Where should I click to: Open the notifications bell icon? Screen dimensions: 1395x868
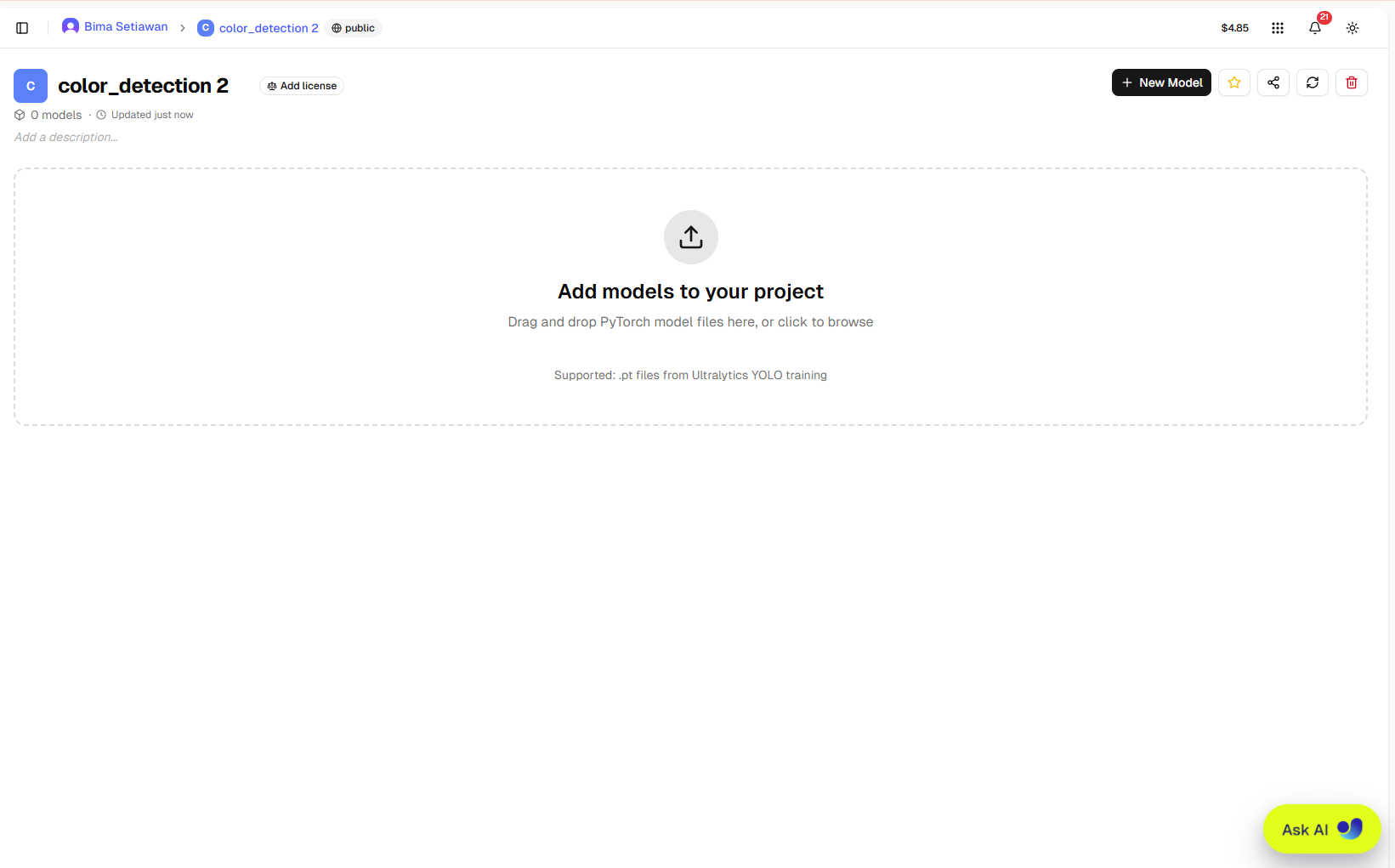[1315, 28]
